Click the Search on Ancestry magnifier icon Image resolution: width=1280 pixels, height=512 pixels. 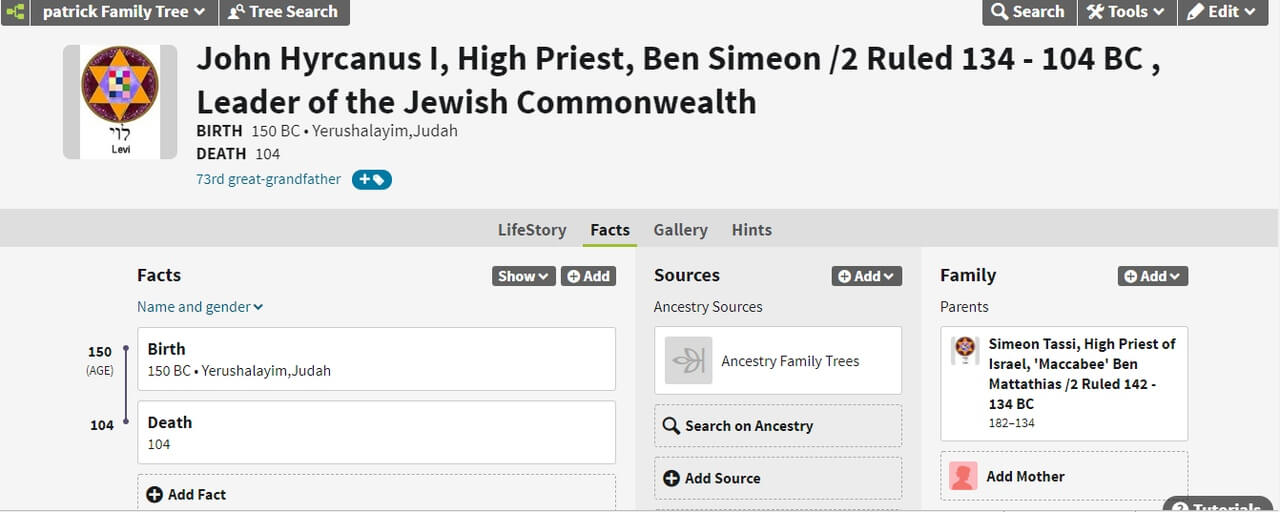click(x=671, y=426)
